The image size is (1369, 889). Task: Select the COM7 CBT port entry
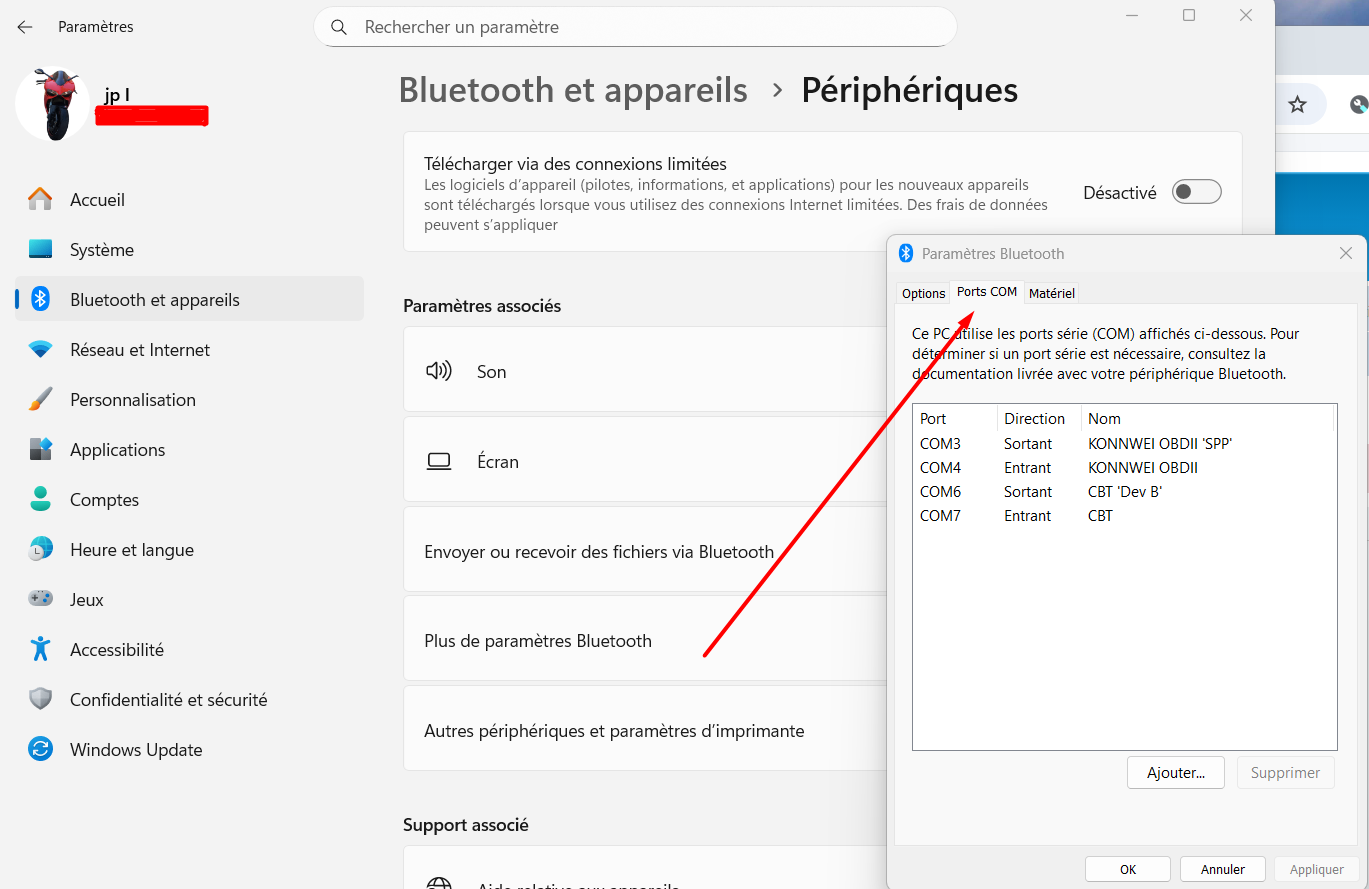[x=1015, y=516]
